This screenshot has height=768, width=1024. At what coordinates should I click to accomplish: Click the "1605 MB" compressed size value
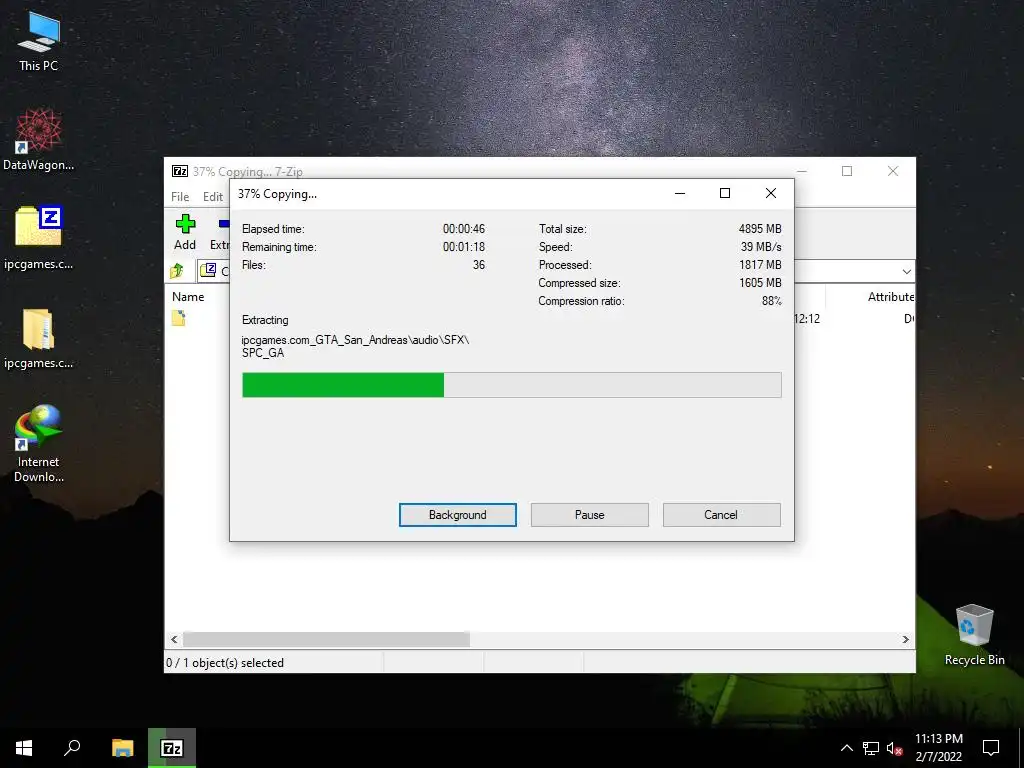click(760, 283)
